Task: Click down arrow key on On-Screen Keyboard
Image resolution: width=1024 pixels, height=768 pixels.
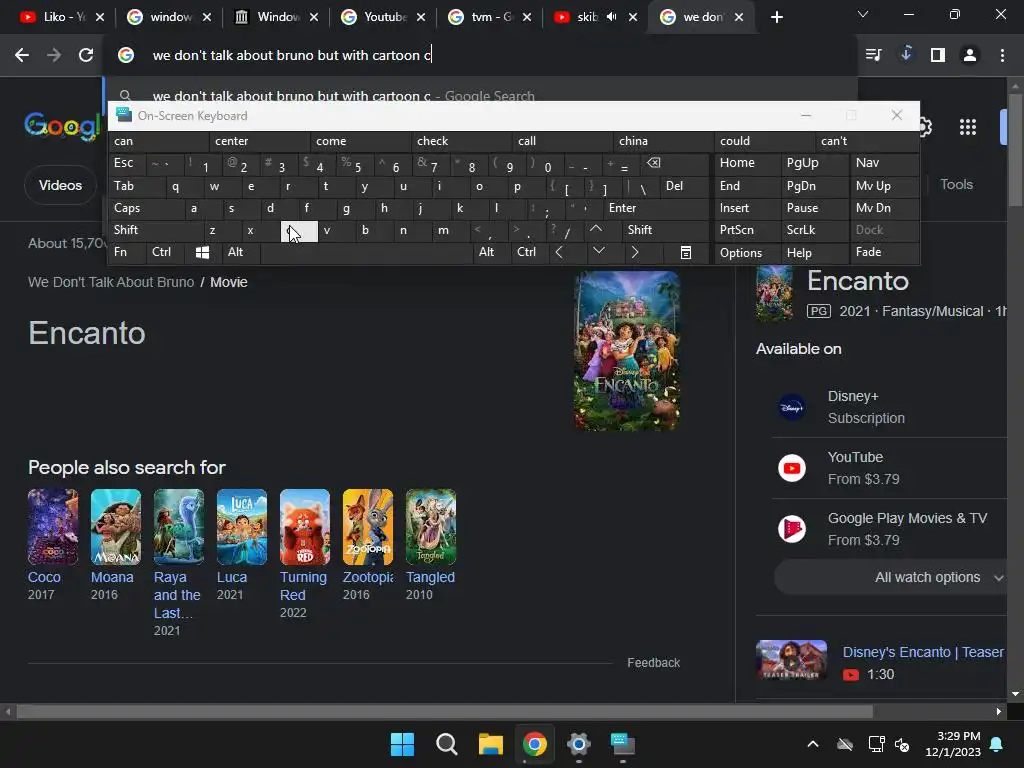Action: point(599,252)
